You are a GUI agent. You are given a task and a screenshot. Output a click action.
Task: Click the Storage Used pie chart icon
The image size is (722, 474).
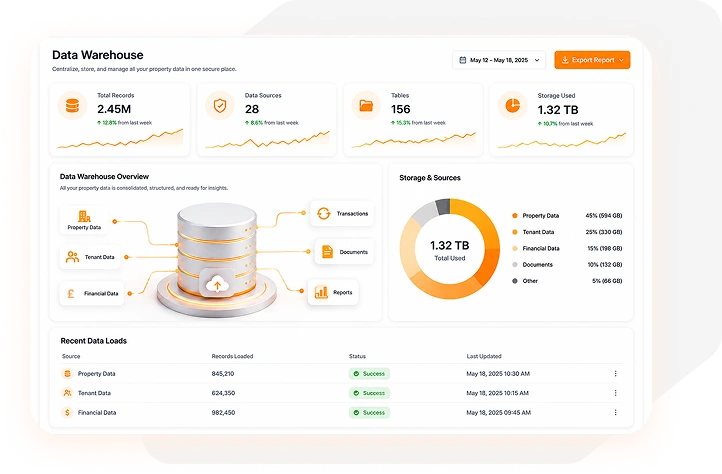coord(512,106)
